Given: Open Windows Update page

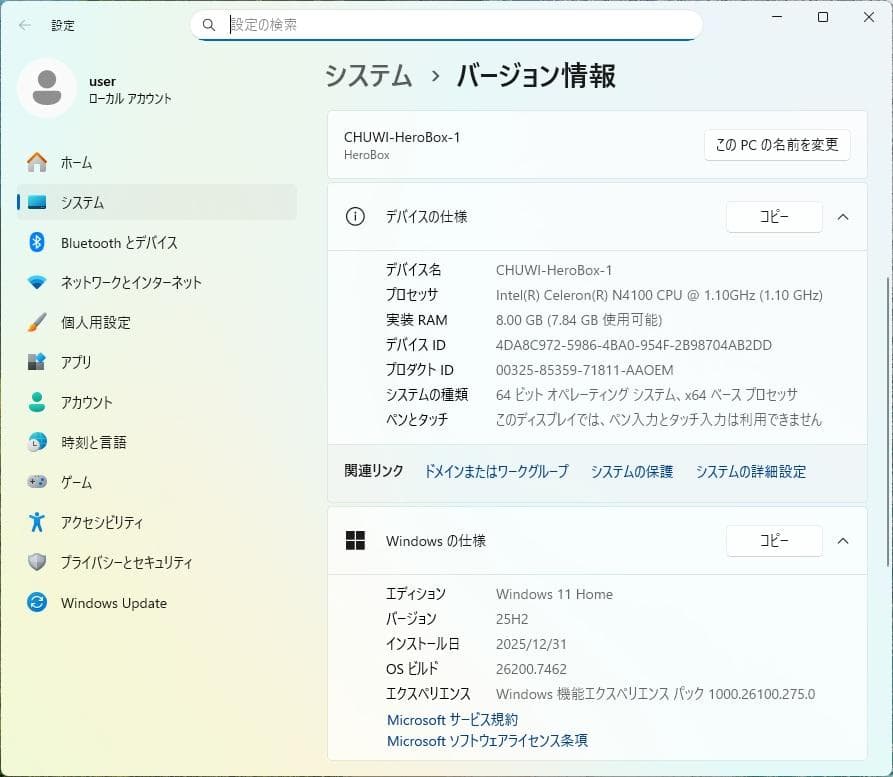Looking at the screenshot, I should [x=157, y=603].
